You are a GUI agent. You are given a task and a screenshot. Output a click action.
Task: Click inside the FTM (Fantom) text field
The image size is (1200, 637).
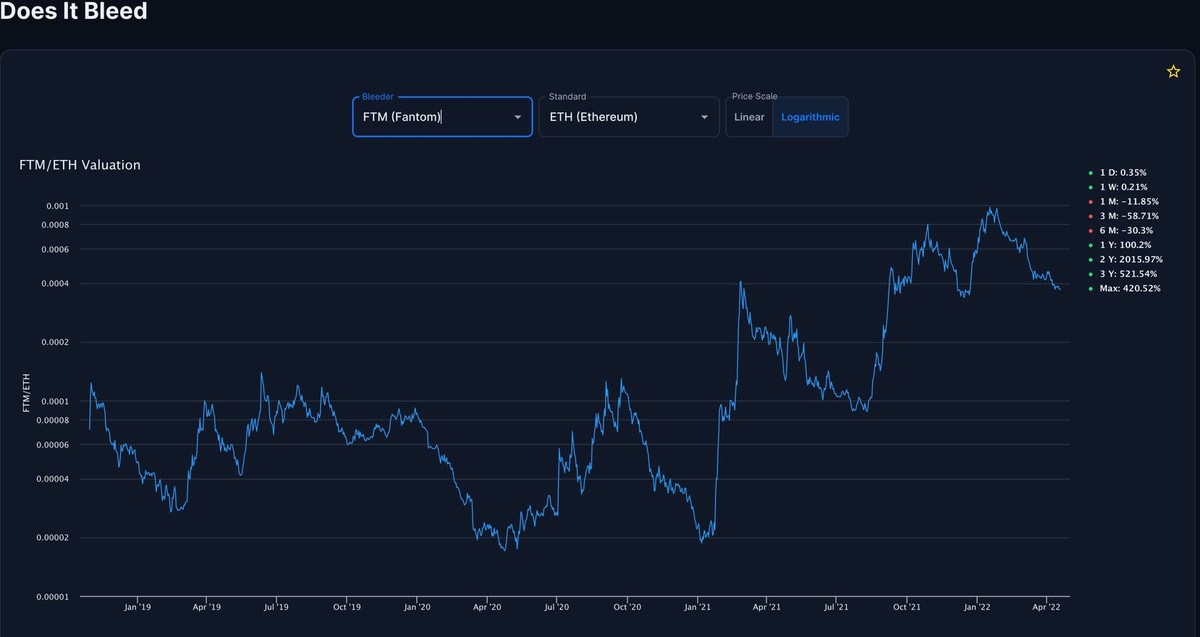430,117
